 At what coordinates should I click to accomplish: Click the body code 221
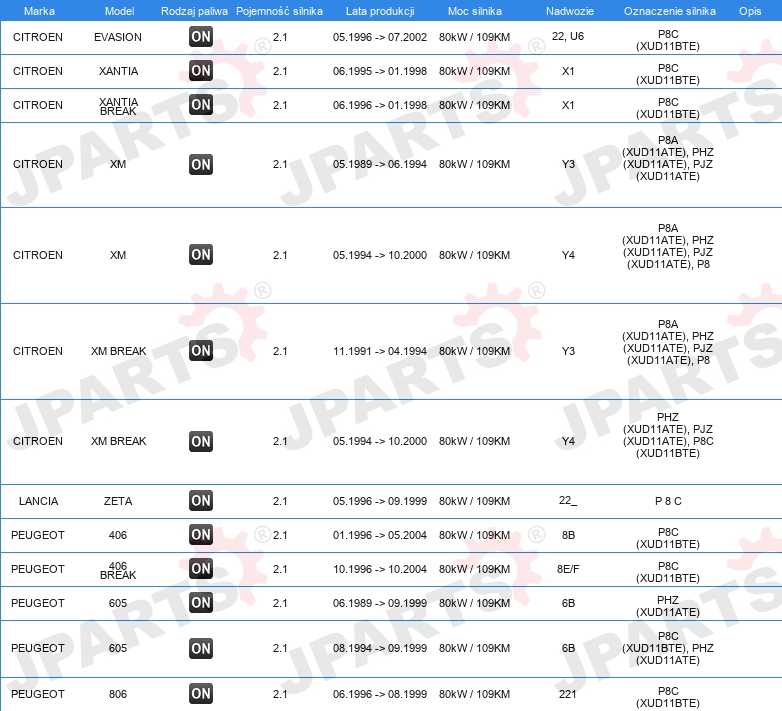pyautogui.click(x=568, y=694)
